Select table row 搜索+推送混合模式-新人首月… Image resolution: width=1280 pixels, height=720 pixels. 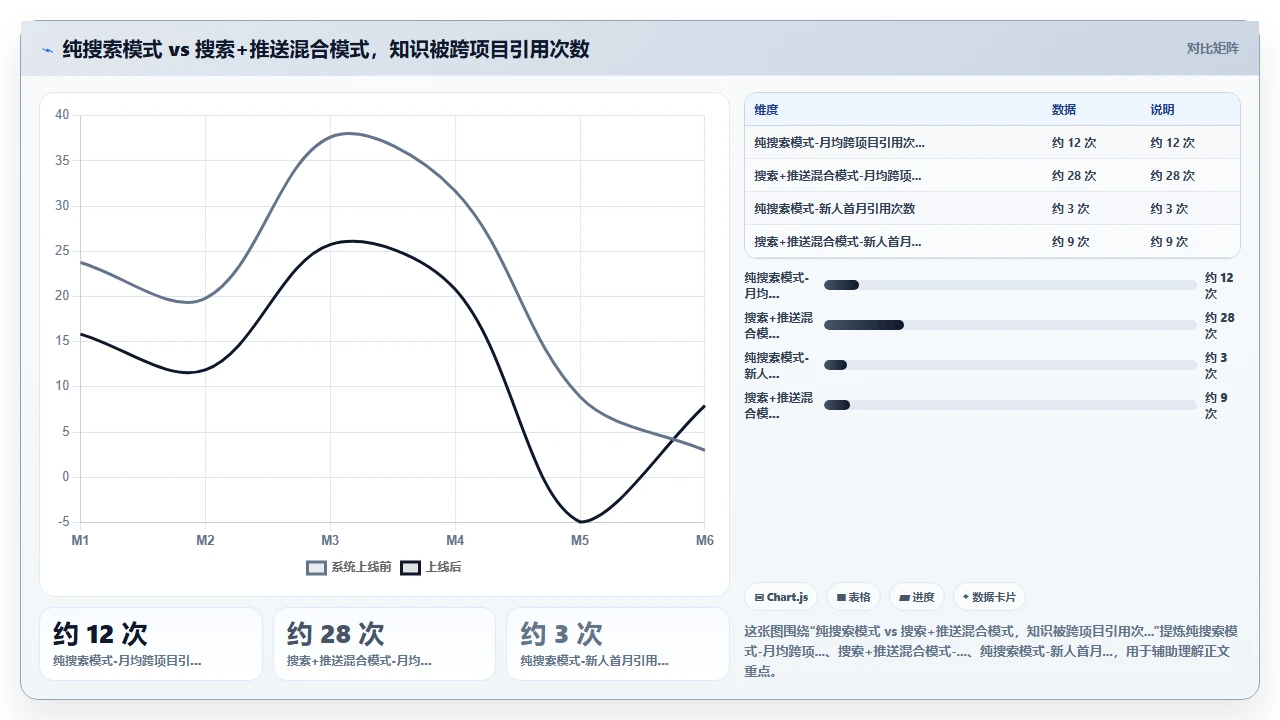pos(992,242)
